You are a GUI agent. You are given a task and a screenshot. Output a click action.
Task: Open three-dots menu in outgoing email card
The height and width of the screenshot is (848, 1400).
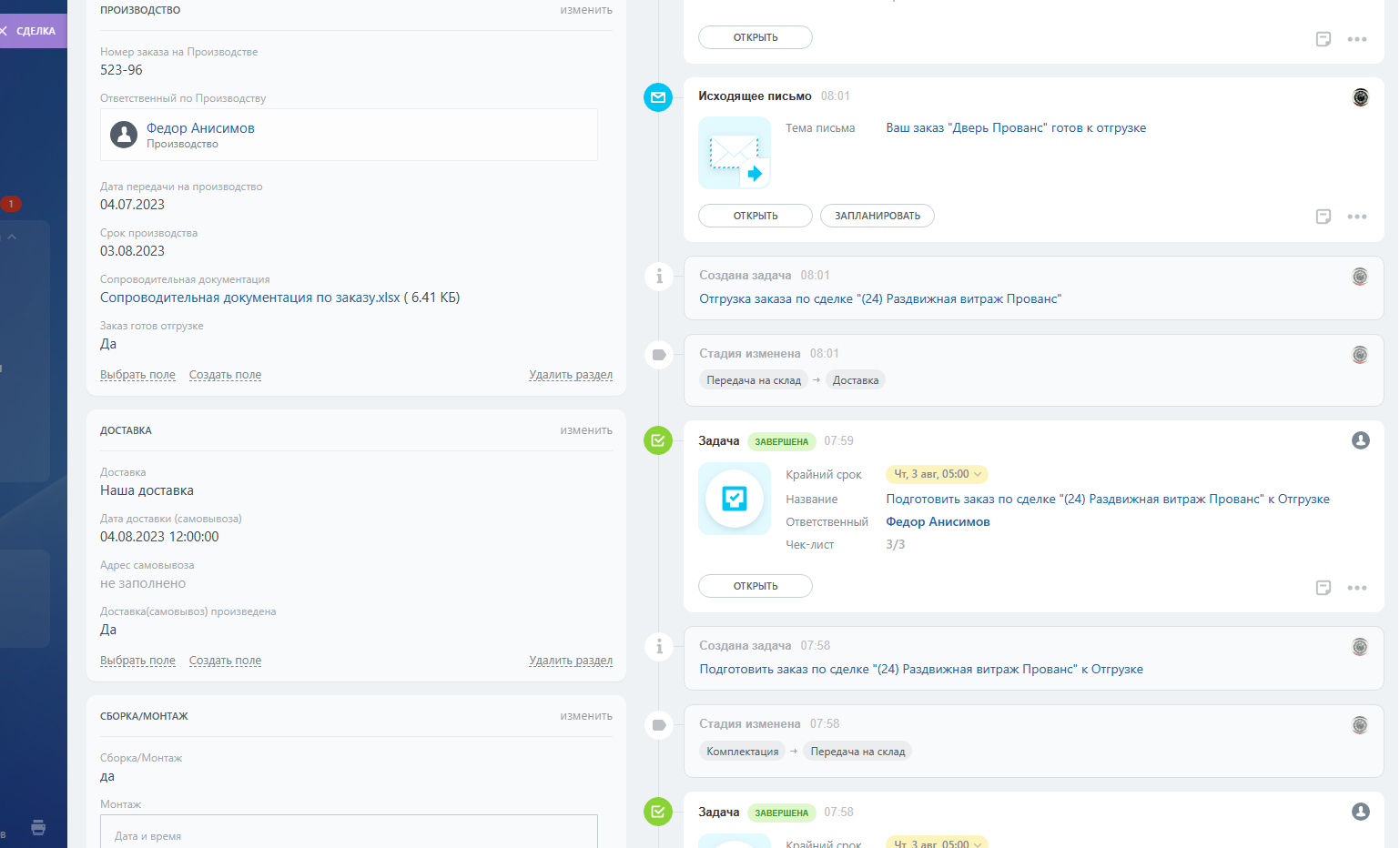(1356, 217)
